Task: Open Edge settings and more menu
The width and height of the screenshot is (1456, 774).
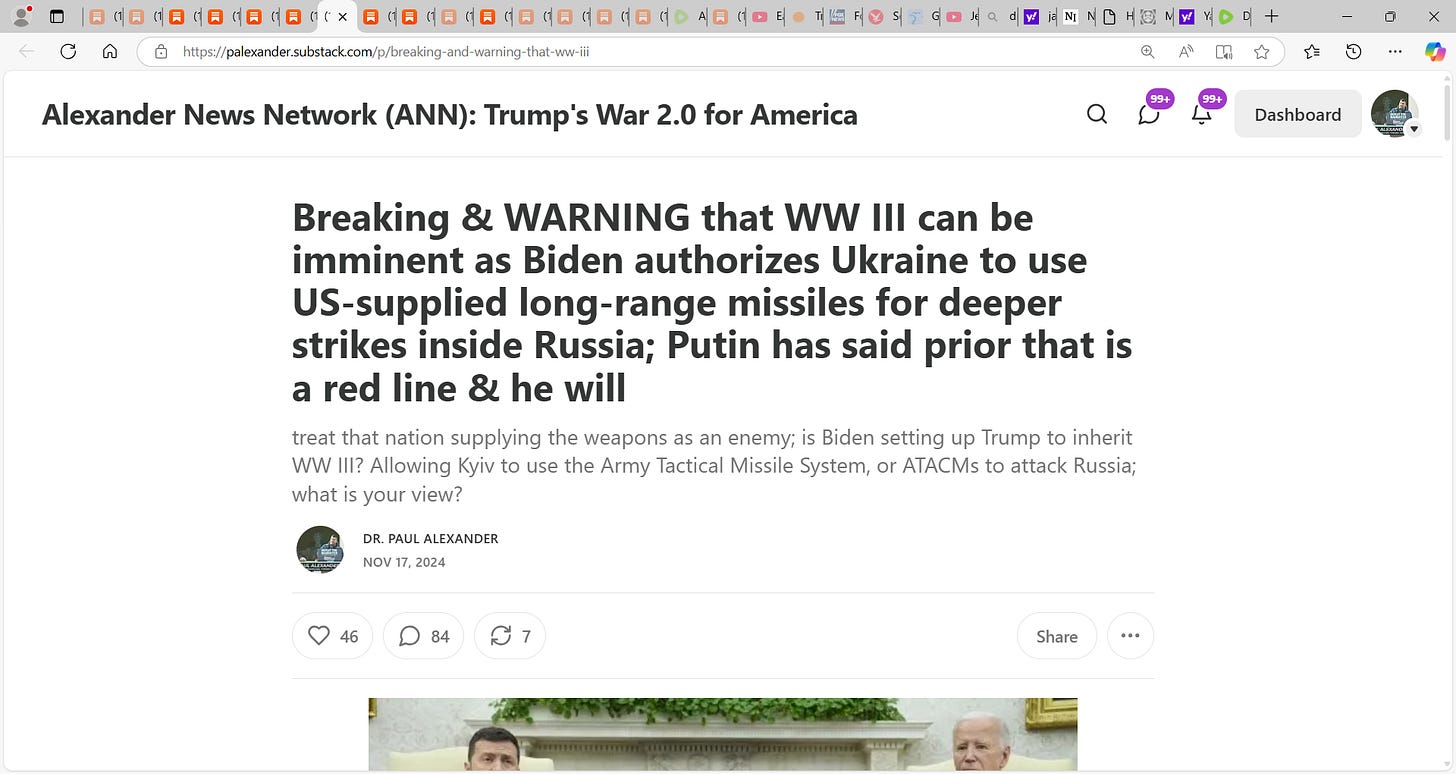Action: click(1396, 52)
